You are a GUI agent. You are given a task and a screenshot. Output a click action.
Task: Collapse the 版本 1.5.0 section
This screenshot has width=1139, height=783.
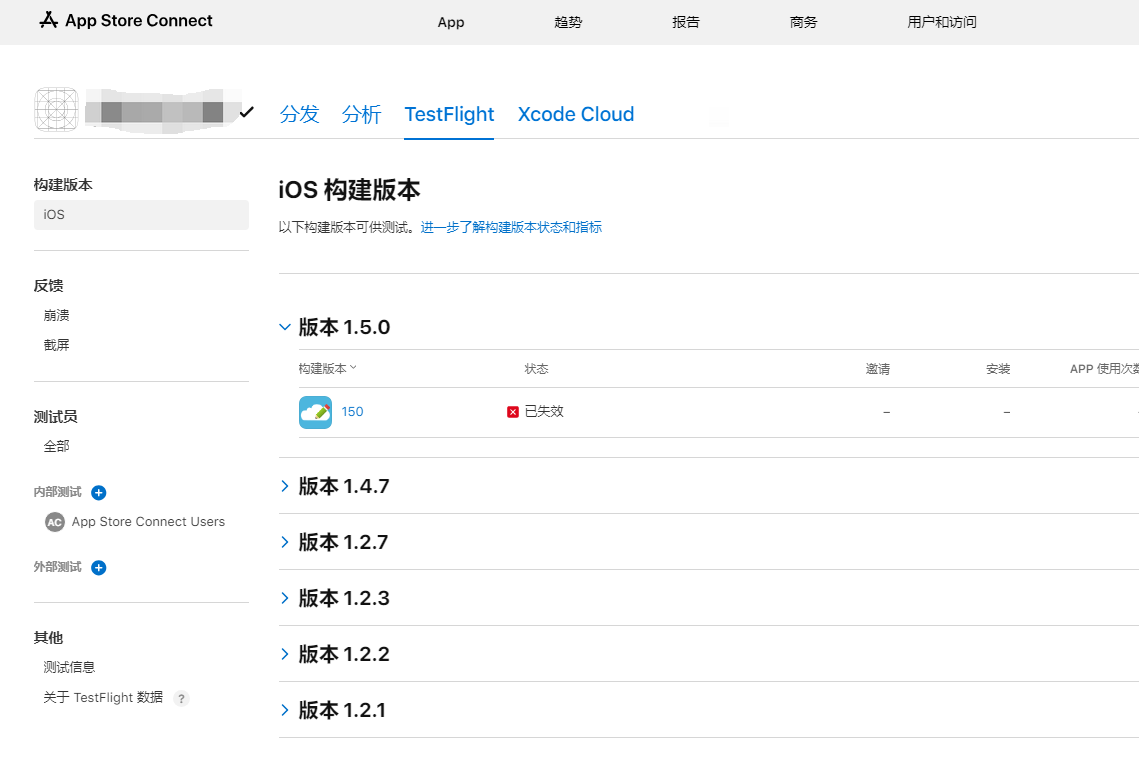click(285, 327)
